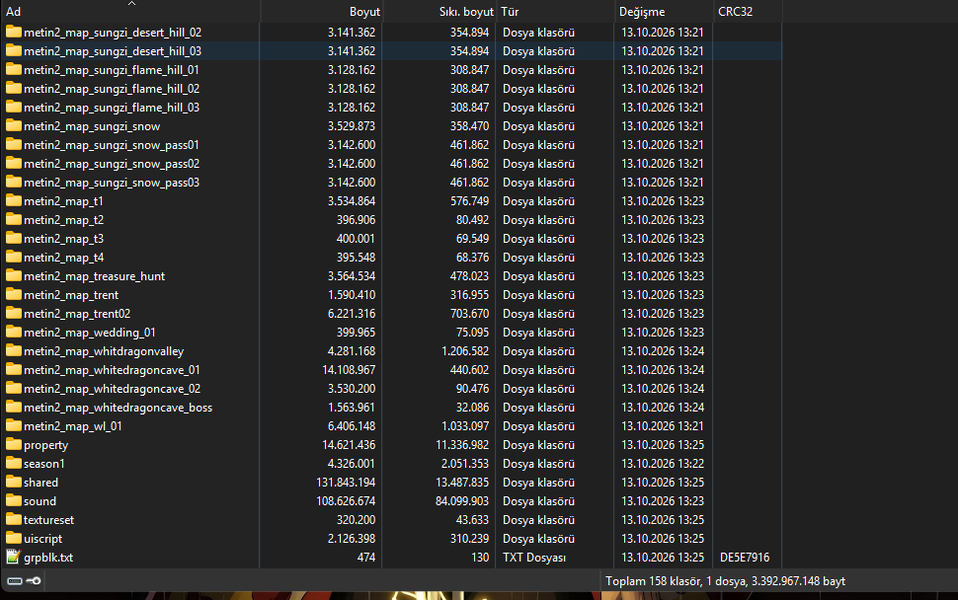
Task: Click the shared folder icon
Action: 13,482
